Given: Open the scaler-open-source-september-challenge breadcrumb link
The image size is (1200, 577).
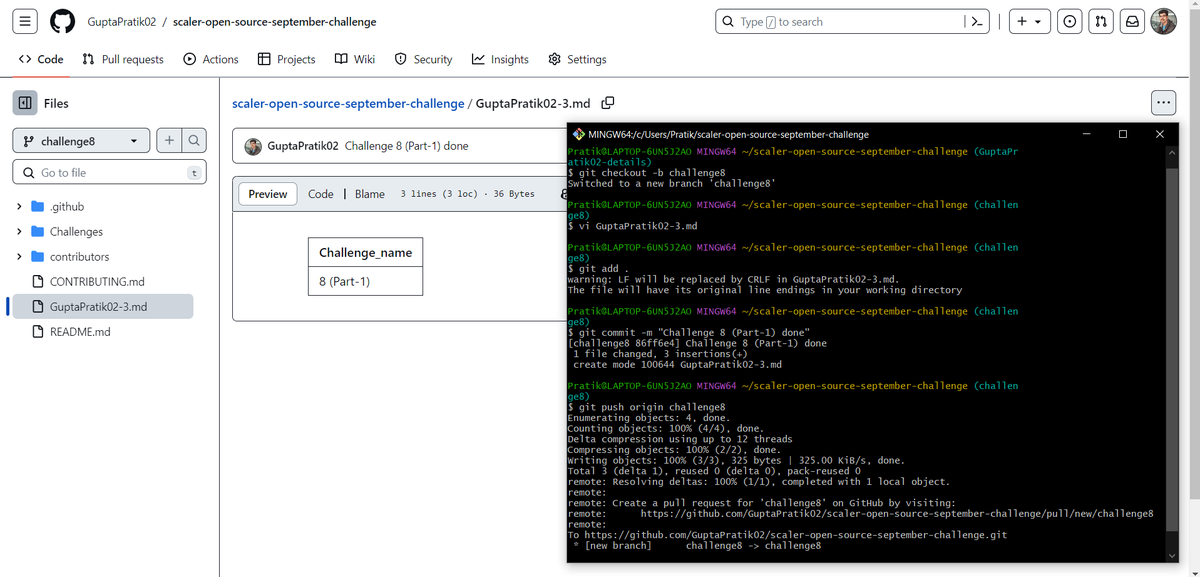Looking at the screenshot, I should (x=348, y=103).
